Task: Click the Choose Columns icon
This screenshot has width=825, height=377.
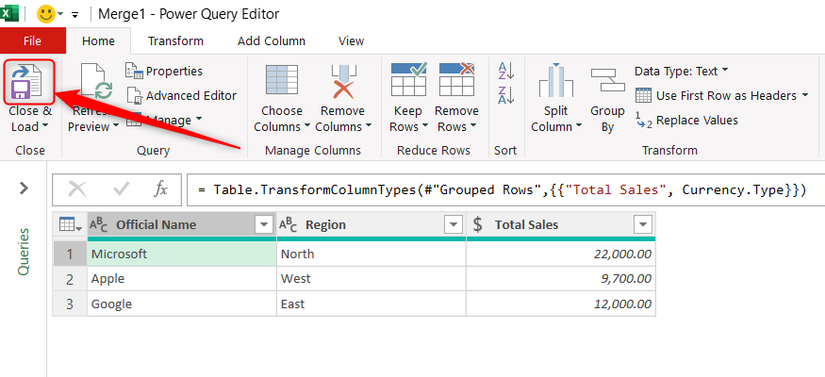Action: click(282, 80)
